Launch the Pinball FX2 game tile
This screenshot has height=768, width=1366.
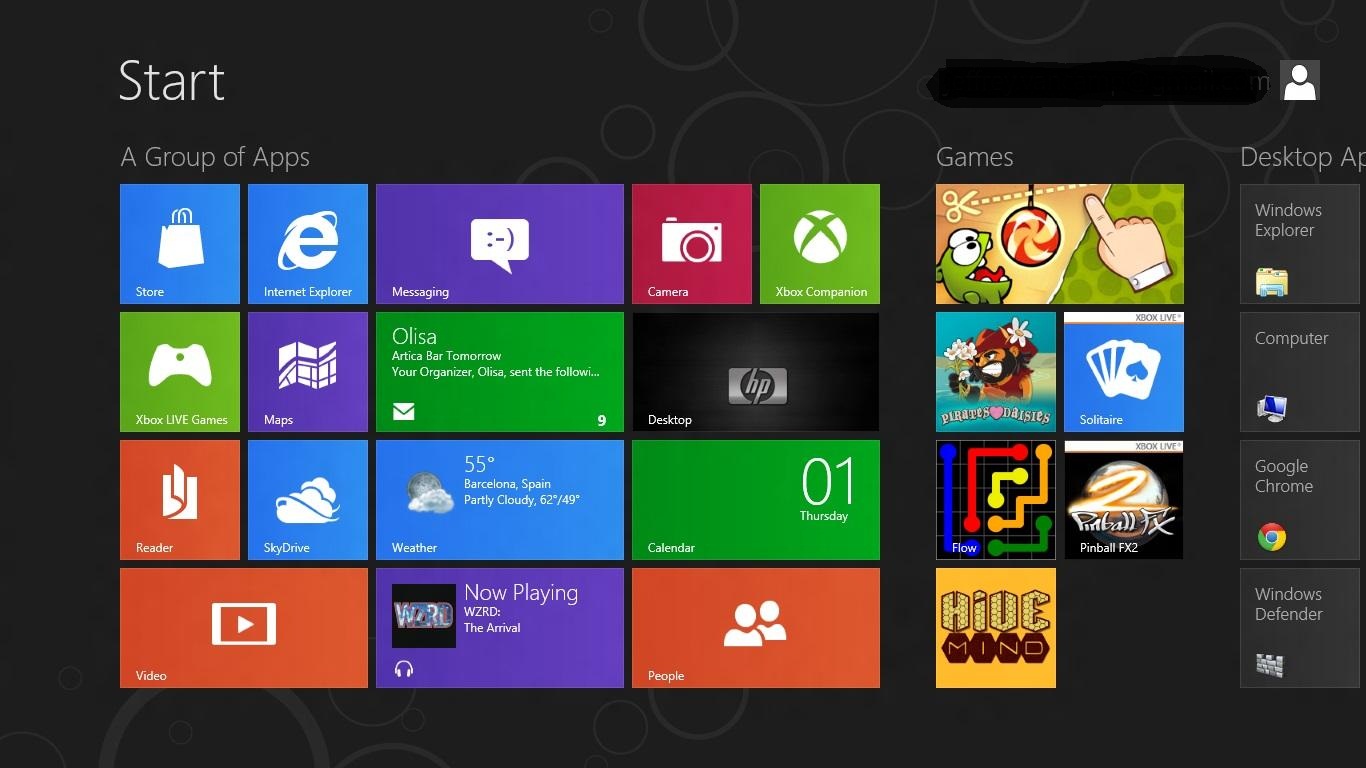(1124, 500)
